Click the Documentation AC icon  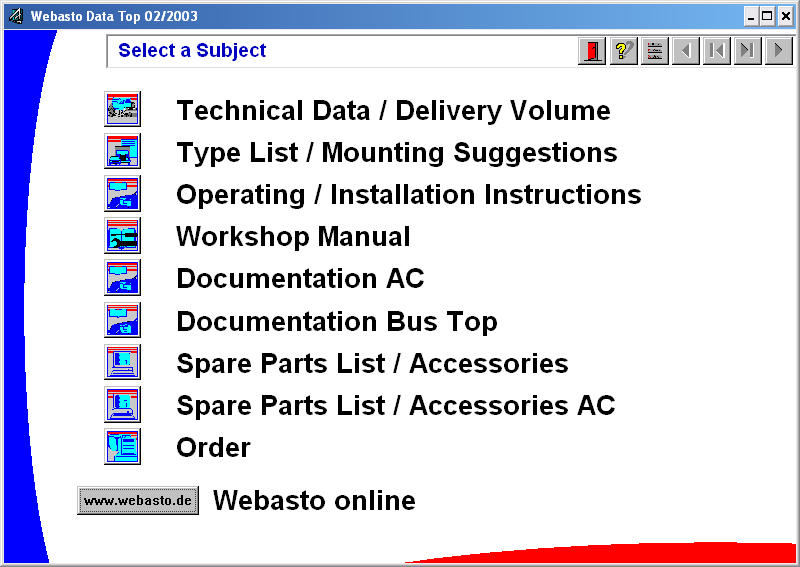[122, 278]
